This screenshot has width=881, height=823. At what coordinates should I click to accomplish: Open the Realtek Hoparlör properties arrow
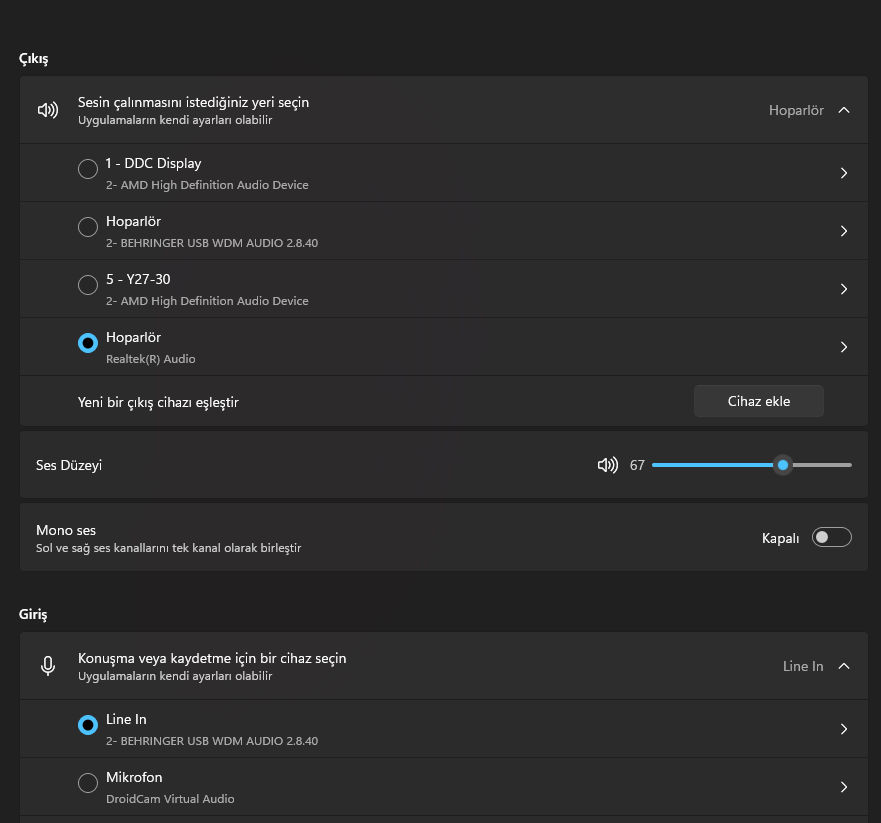click(843, 347)
